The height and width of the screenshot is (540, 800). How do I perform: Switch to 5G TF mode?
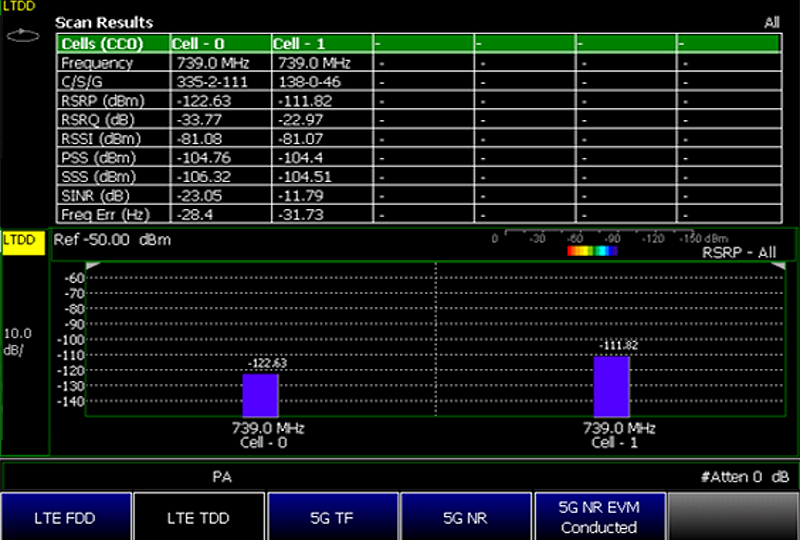coord(333,517)
